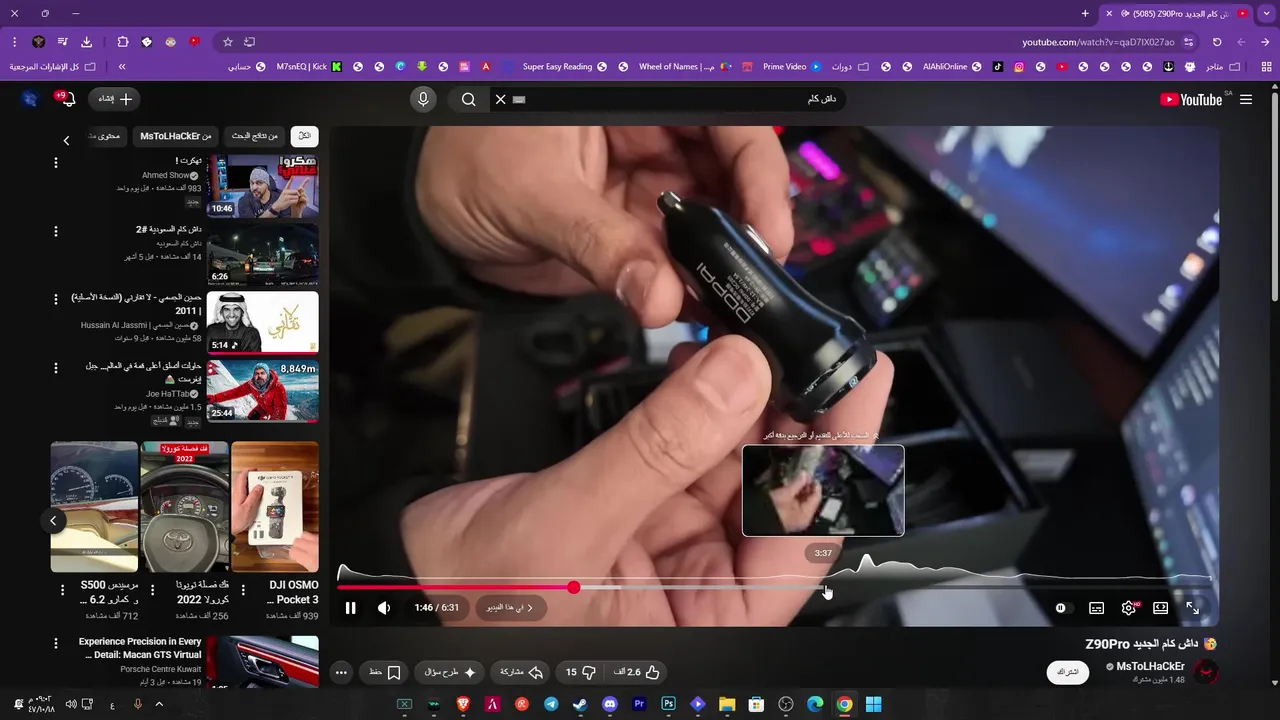Image resolution: width=1280 pixels, height=720 pixels.
Task: Open Porsche Macan GTS Virtual video
Action: 262,662
